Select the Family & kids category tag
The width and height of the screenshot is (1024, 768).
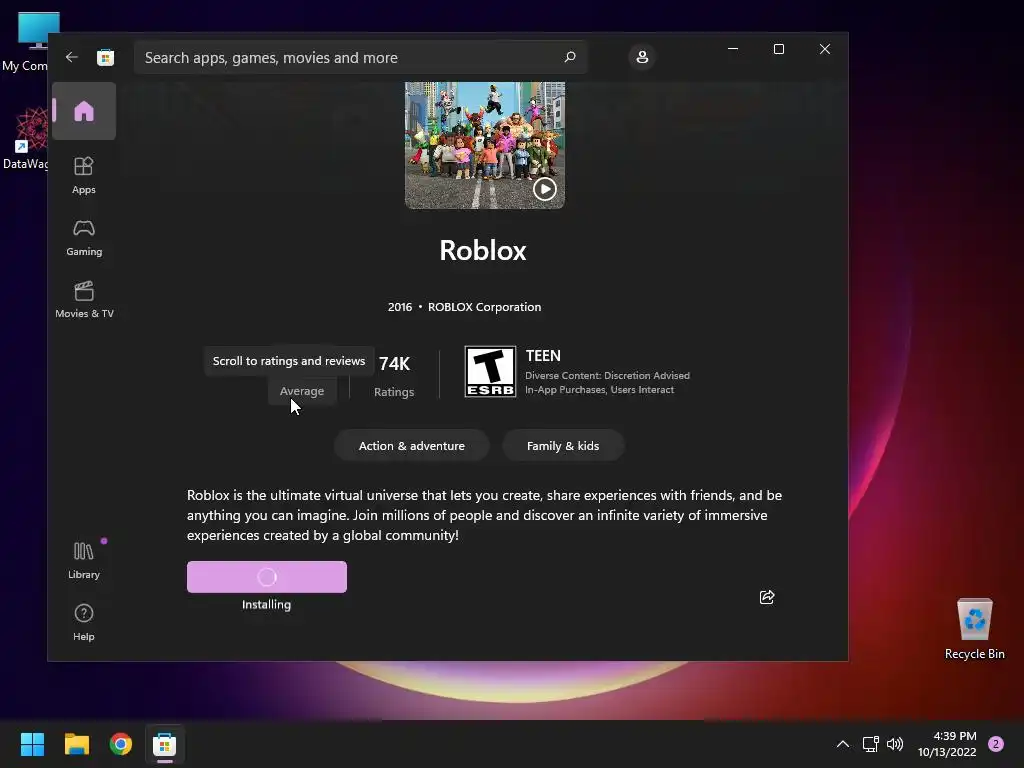[x=563, y=446]
